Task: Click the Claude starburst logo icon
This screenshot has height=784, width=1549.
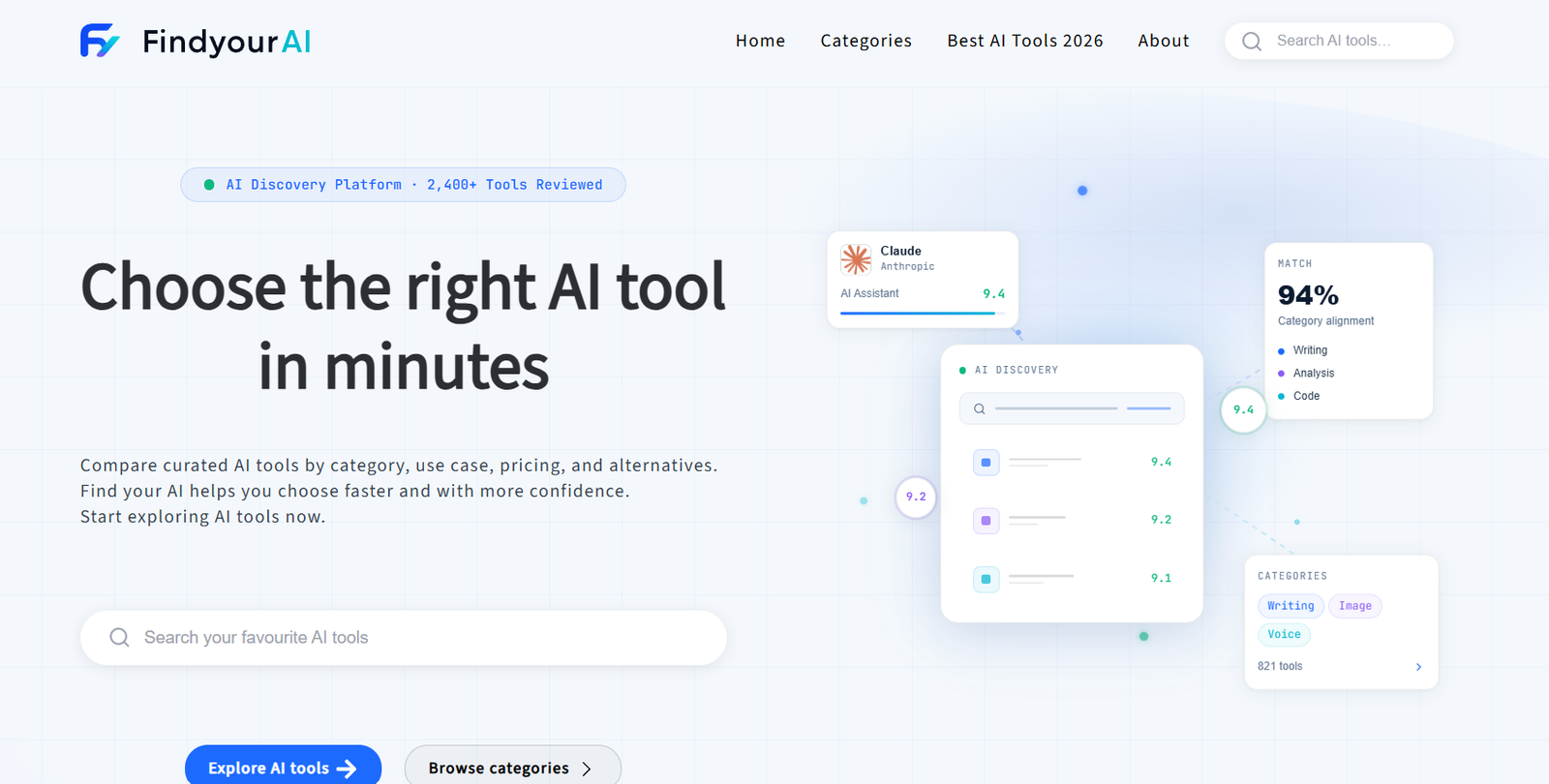Action: pyautogui.click(x=856, y=259)
